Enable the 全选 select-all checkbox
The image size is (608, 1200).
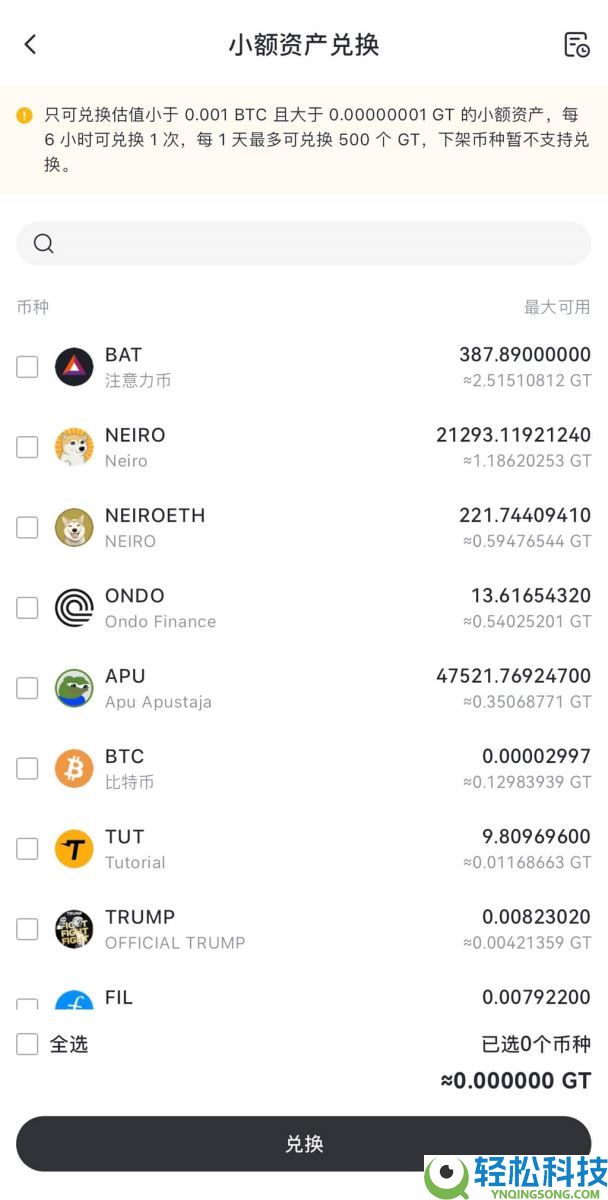[27, 1044]
